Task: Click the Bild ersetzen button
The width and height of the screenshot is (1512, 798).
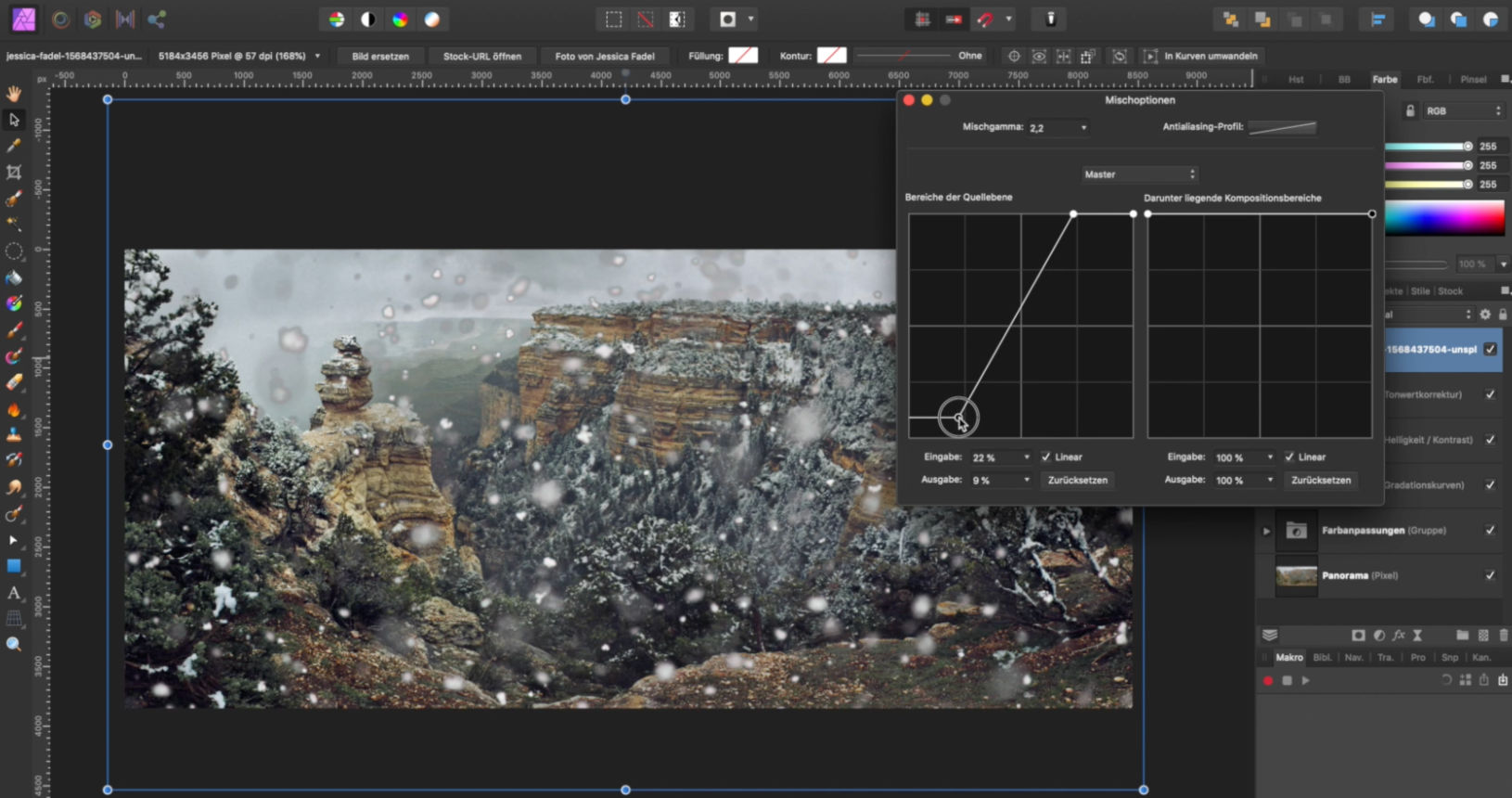Action: (x=380, y=57)
